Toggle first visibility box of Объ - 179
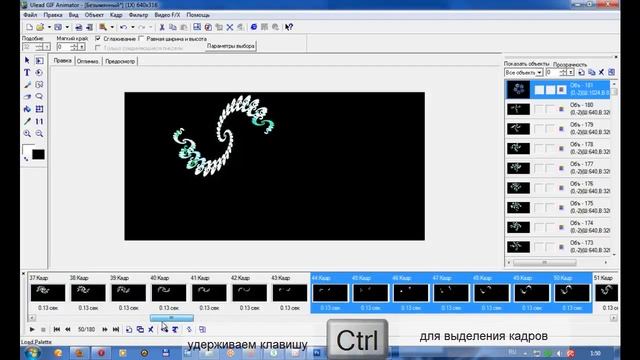This screenshot has height=360, width=640. (539, 129)
